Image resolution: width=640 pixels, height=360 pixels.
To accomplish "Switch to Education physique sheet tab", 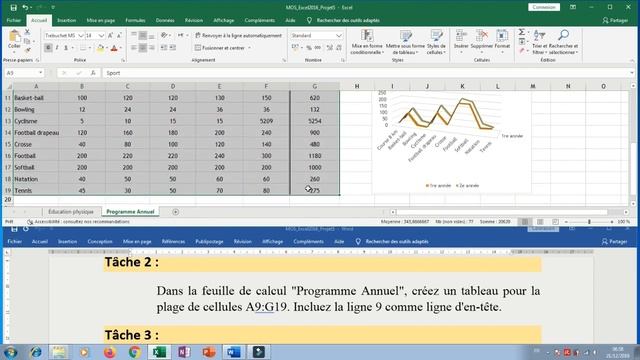I will click(71, 212).
